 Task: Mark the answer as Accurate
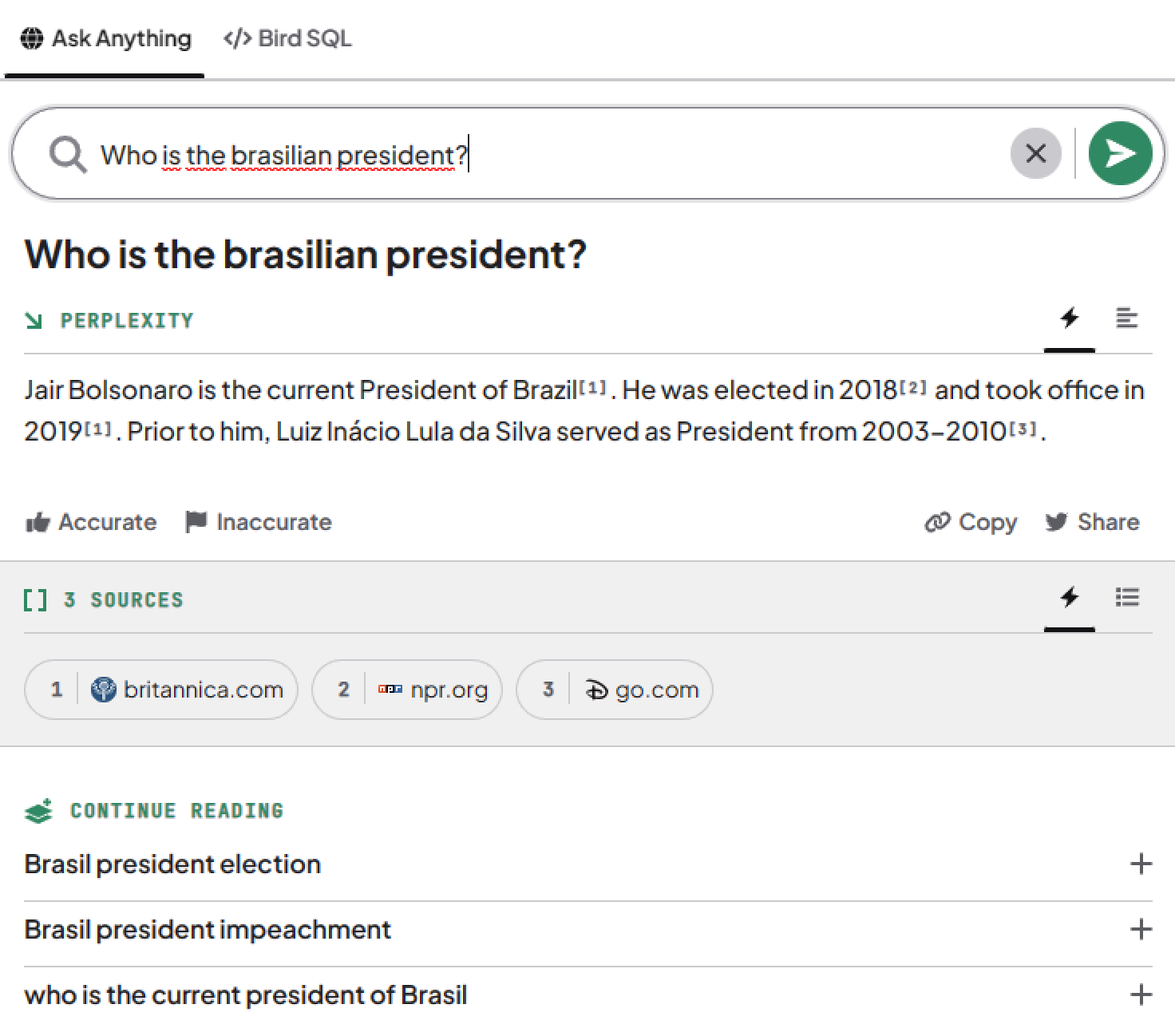coord(91,522)
